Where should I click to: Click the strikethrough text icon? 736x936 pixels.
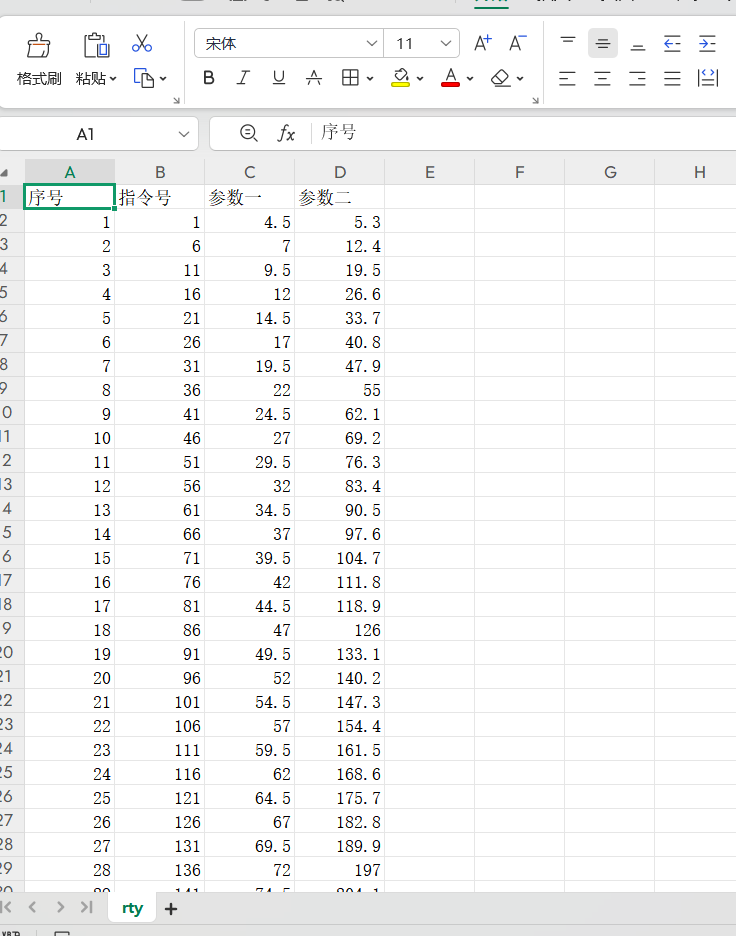tap(313, 78)
